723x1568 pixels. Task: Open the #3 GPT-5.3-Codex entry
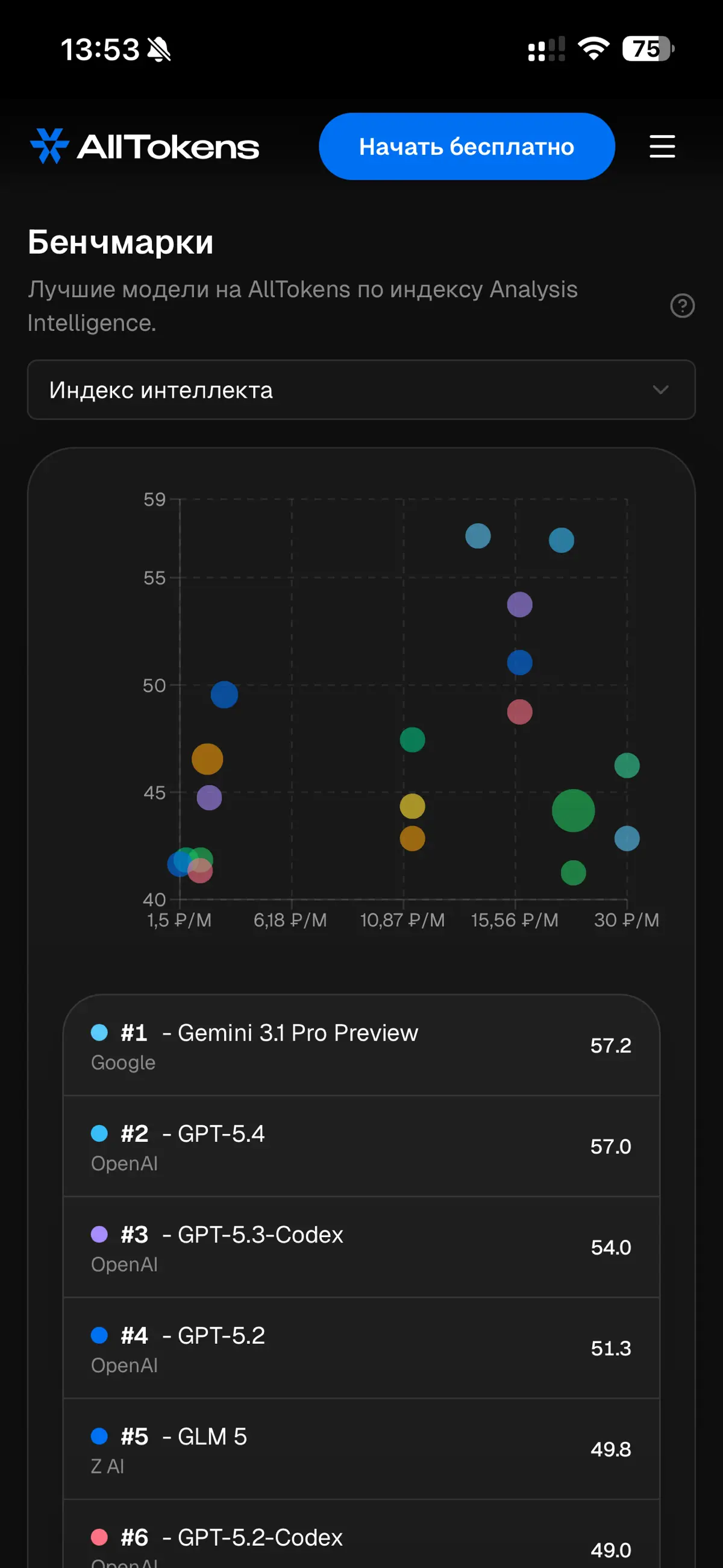(x=361, y=1247)
